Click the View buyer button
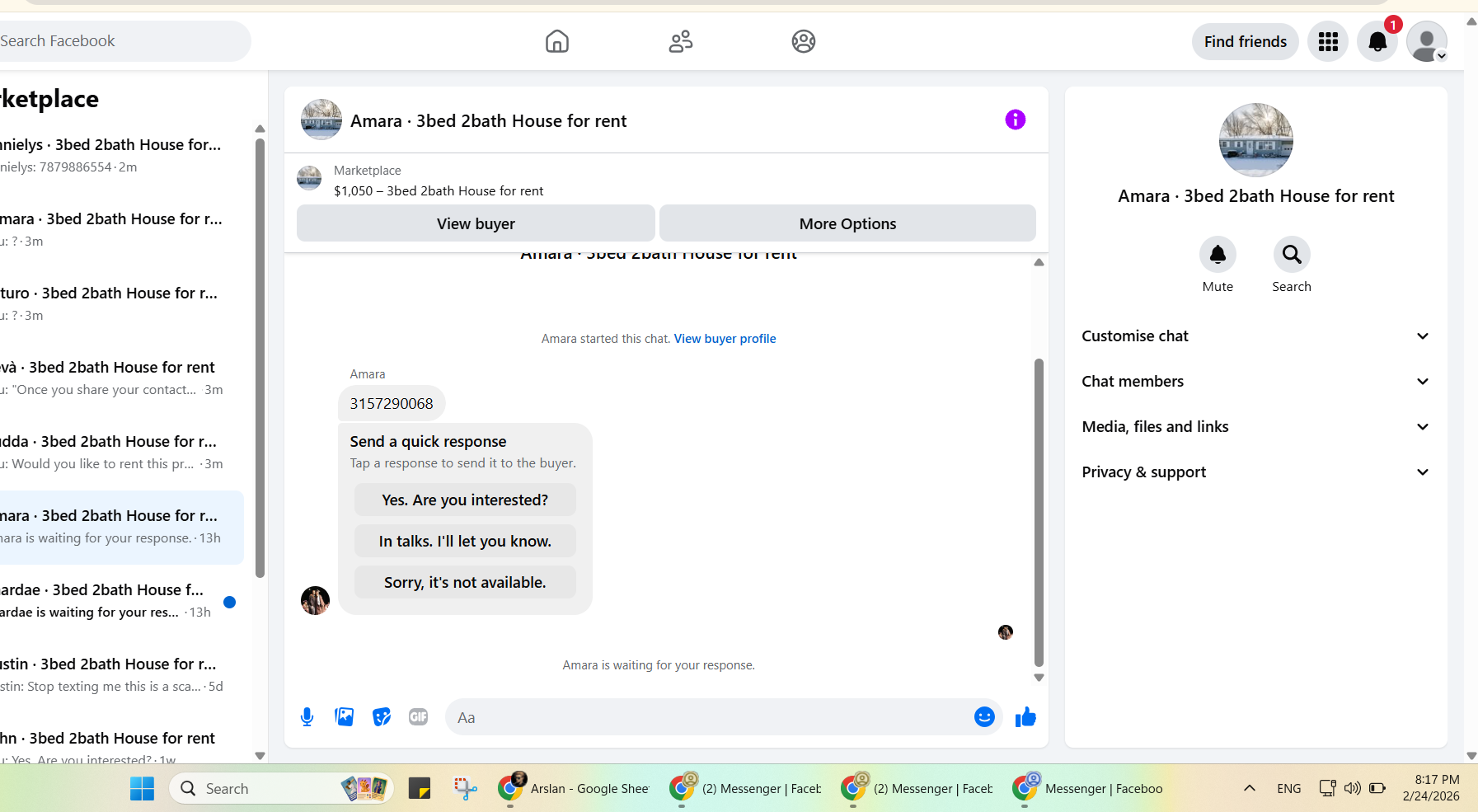The height and width of the screenshot is (812, 1478). coord(476,223)
